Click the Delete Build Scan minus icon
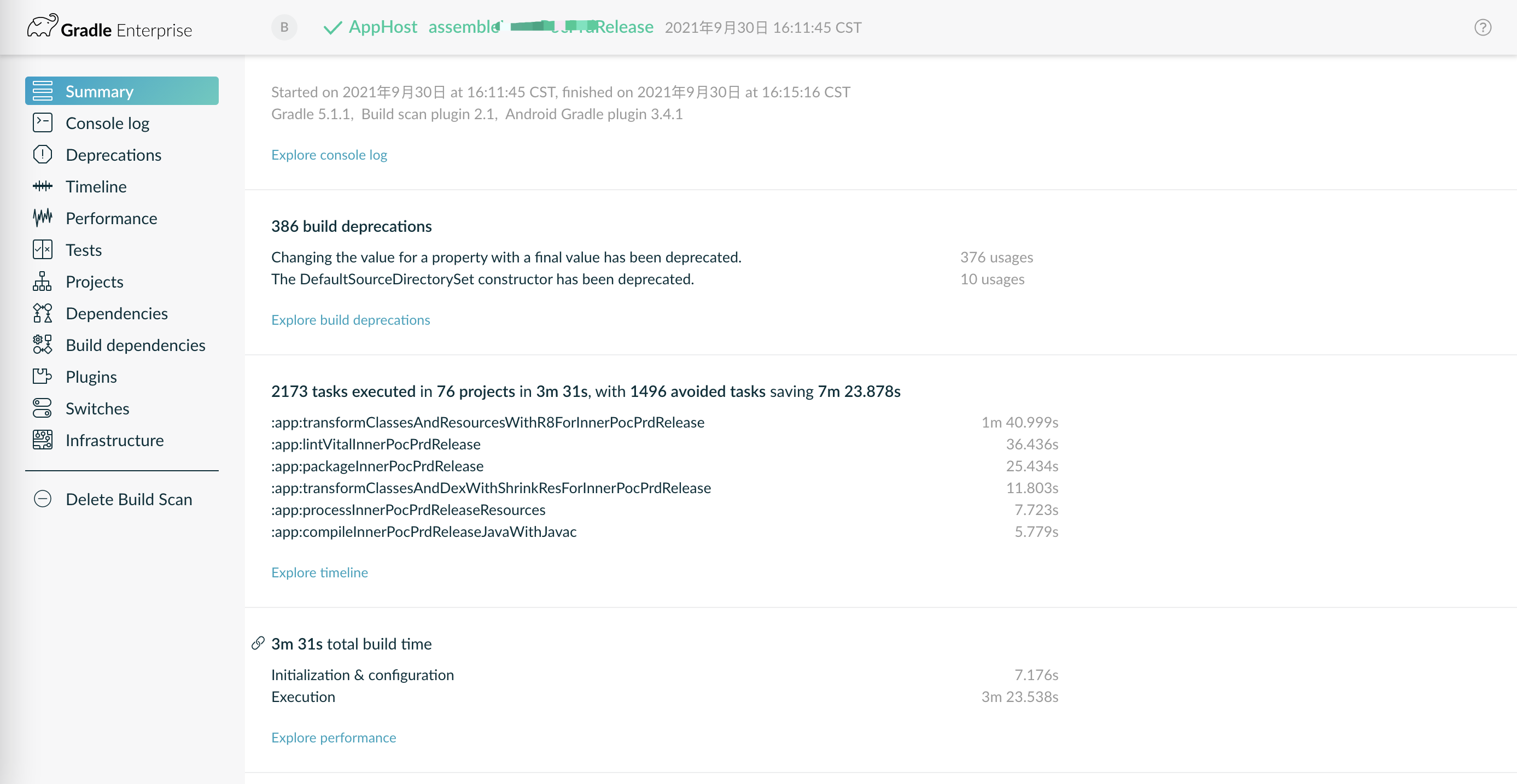 click(x=43, y=499)
